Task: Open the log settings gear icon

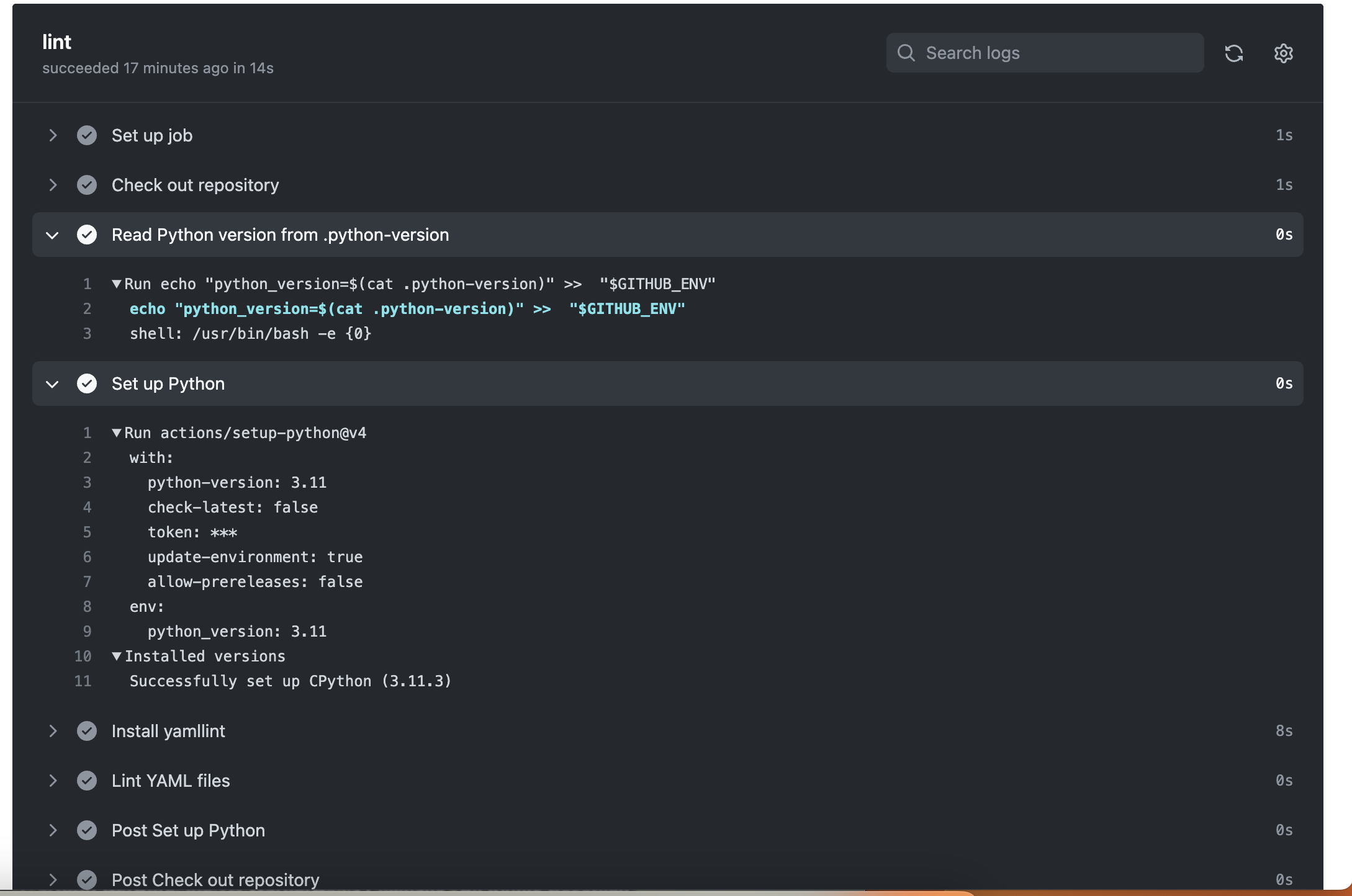Action: pyautogui.click(x=1283, y=53)
